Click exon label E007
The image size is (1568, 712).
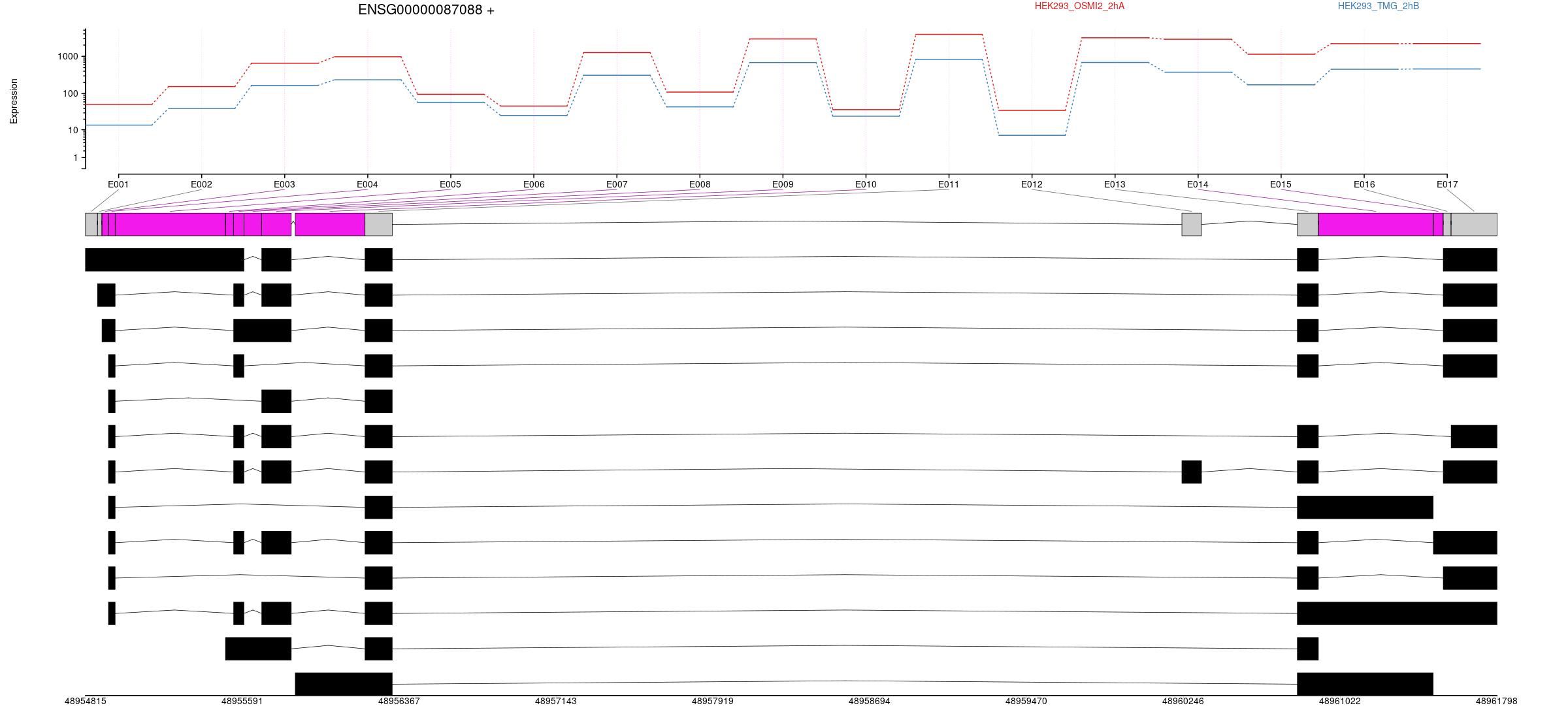pos(617,184)
